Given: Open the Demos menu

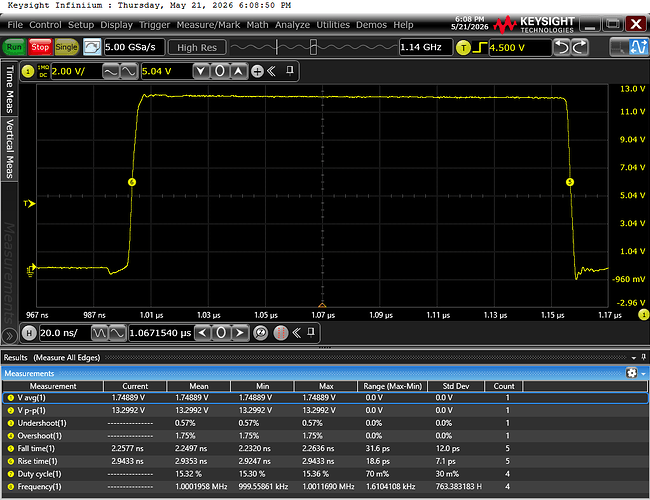Looking at the screenshot, I should click(x=371, y=25).
